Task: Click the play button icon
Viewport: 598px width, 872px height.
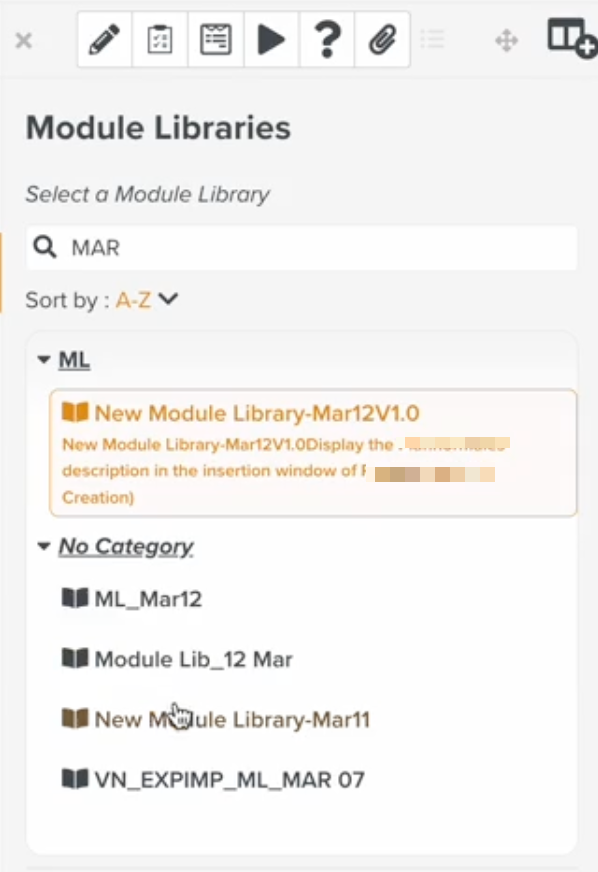Action: click(271, 39)
